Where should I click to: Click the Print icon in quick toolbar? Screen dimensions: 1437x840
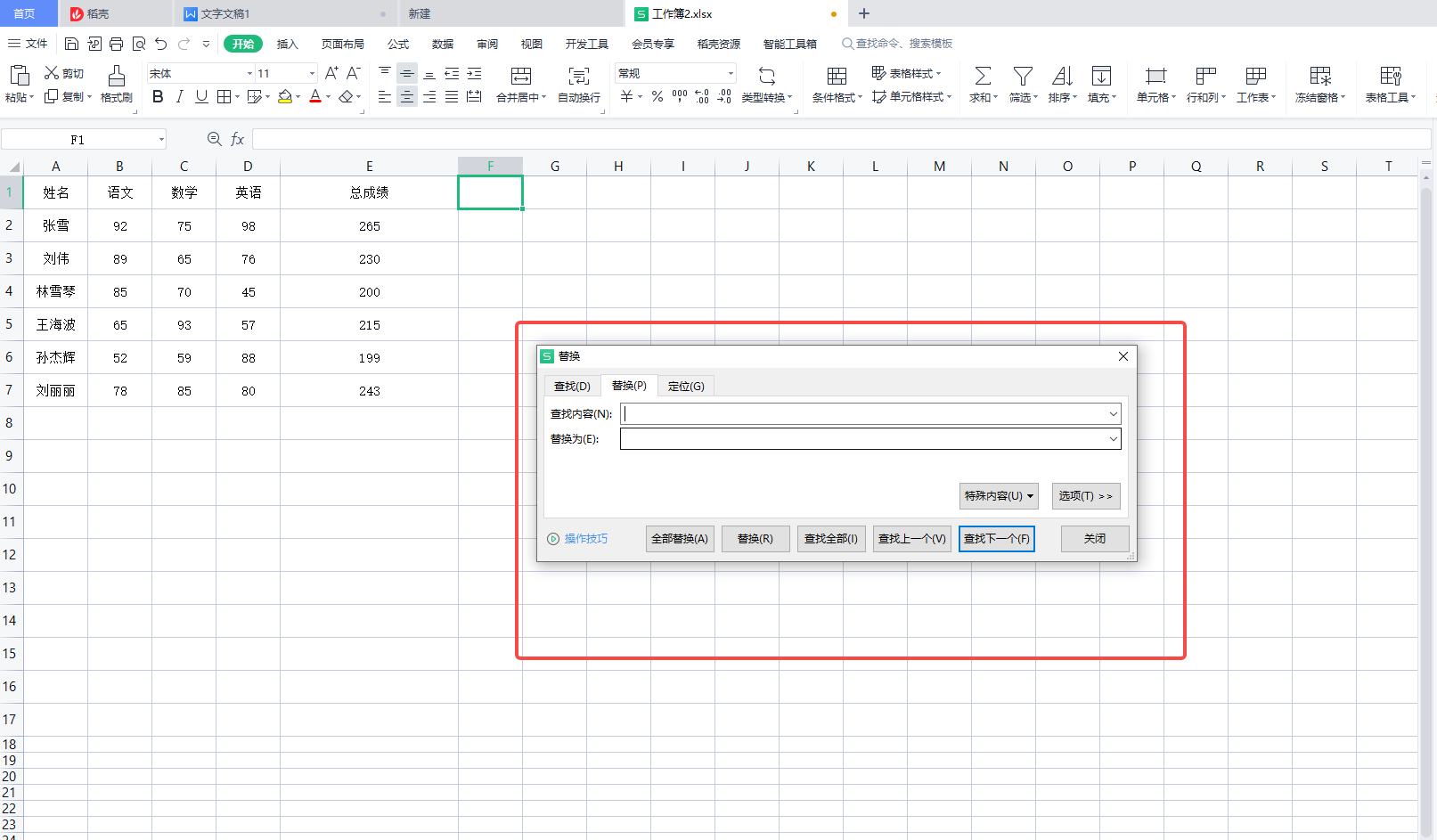(117, 44)
